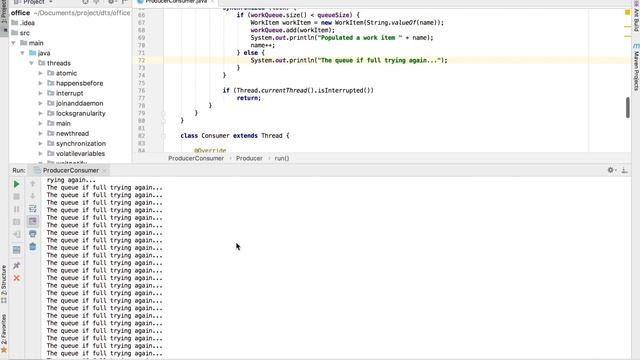640x360 pixels.
Task: Expand the synchronization package
Action: click(x=40, y=144)
